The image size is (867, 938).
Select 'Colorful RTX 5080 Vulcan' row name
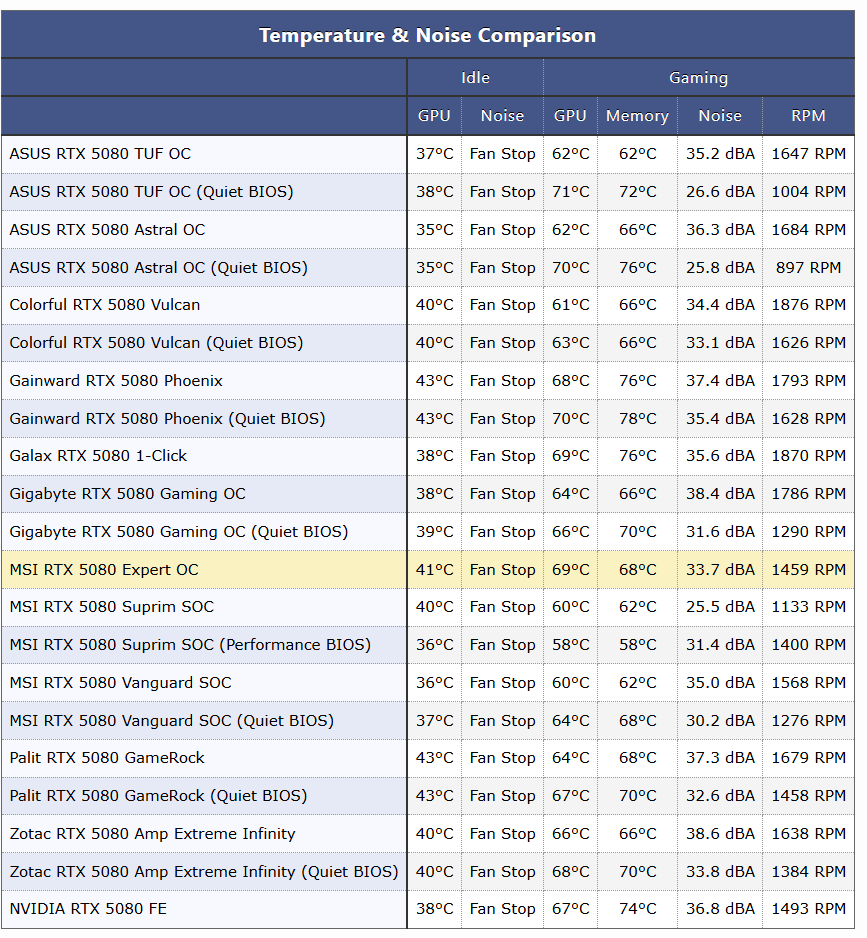point(105,305)
